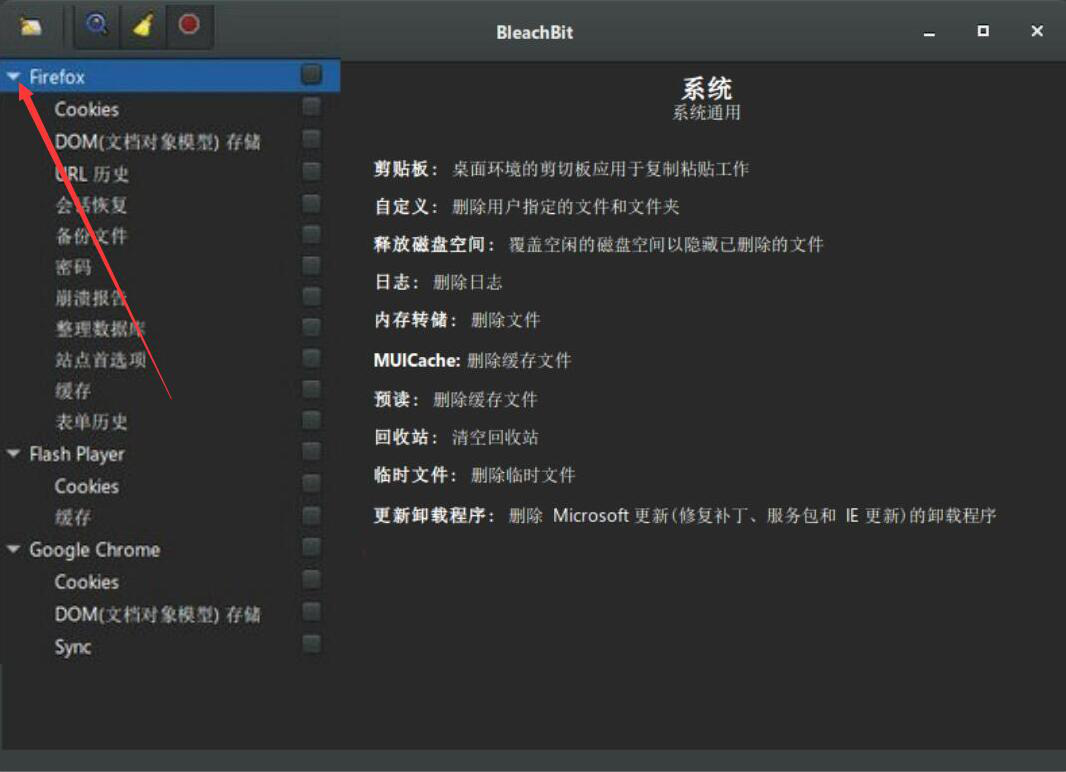Collapse the Firefox tree group
This screenshot has height=772, width=1066.
[14, 77]
